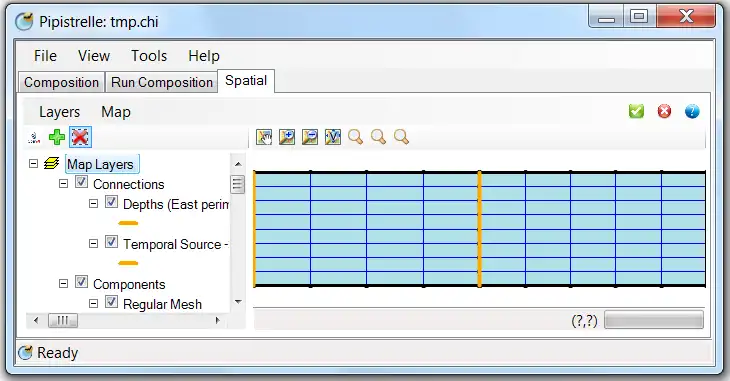Image resolution: width=730 pixels, height=381 pixels.
Task: Switch to the Run Composition tab
Action: [x=162, y=82]
